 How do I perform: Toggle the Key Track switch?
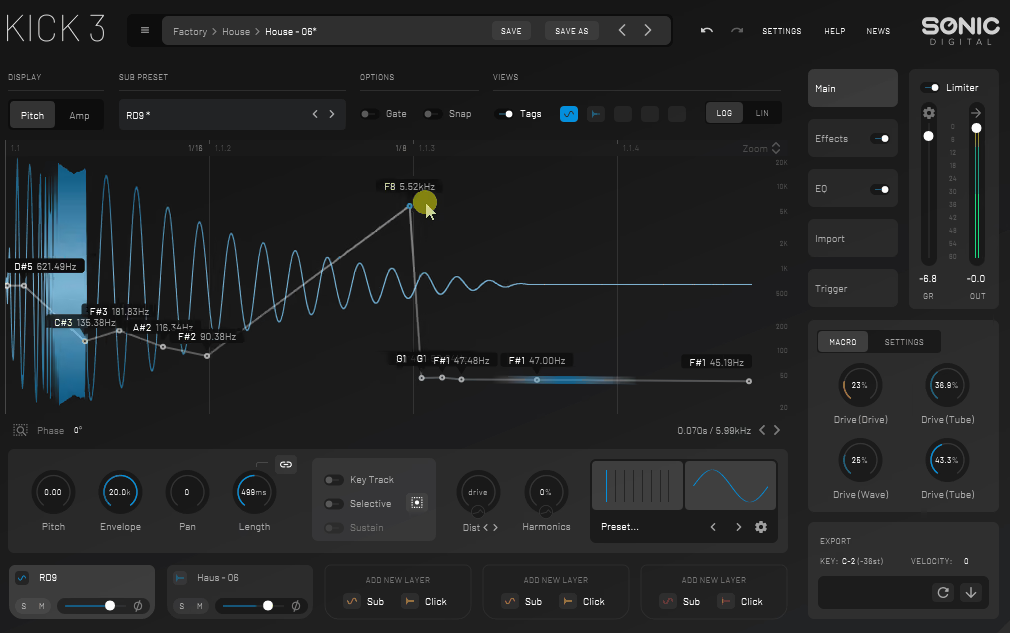(333, 480)
